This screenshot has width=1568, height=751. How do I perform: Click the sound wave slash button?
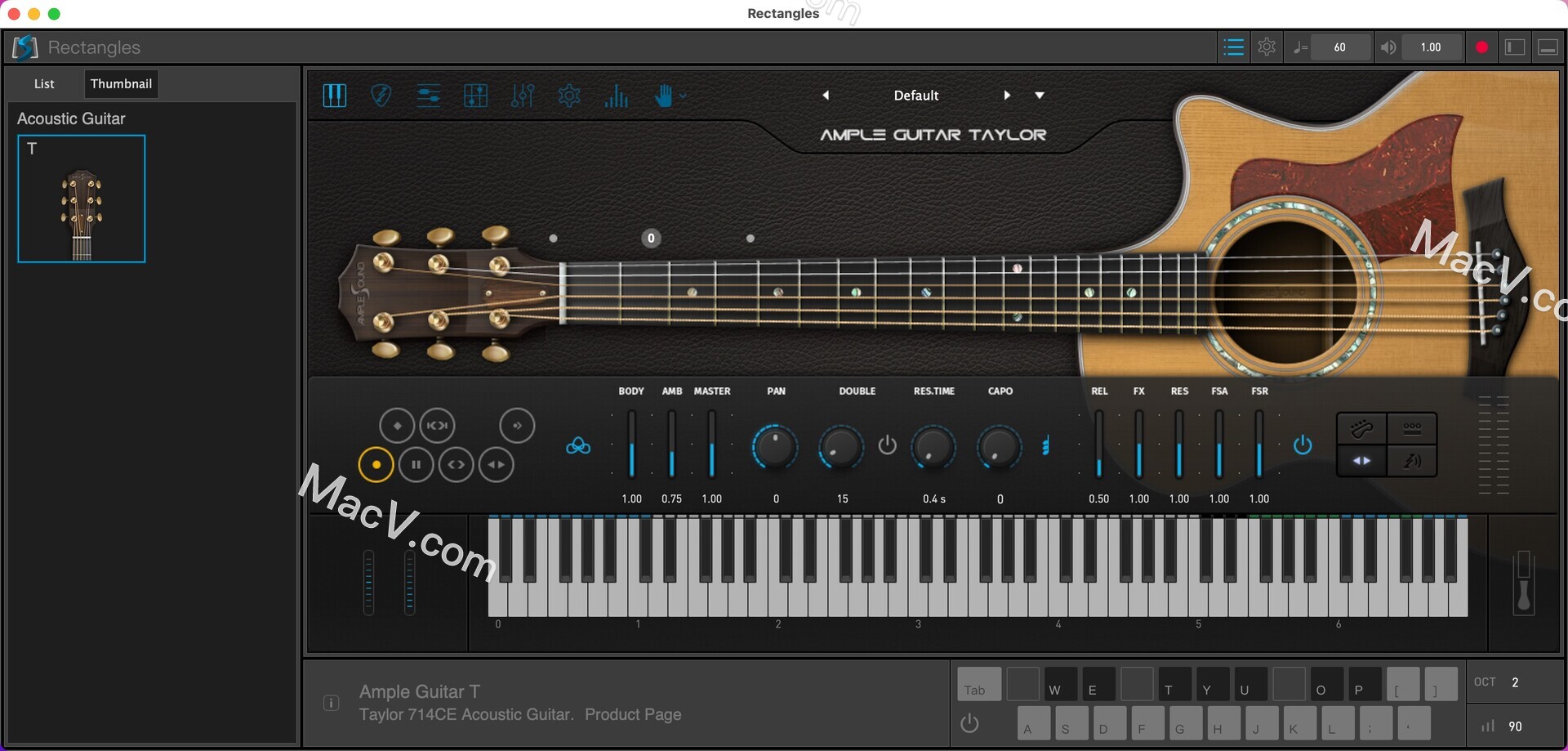[x=1412, y=461]
